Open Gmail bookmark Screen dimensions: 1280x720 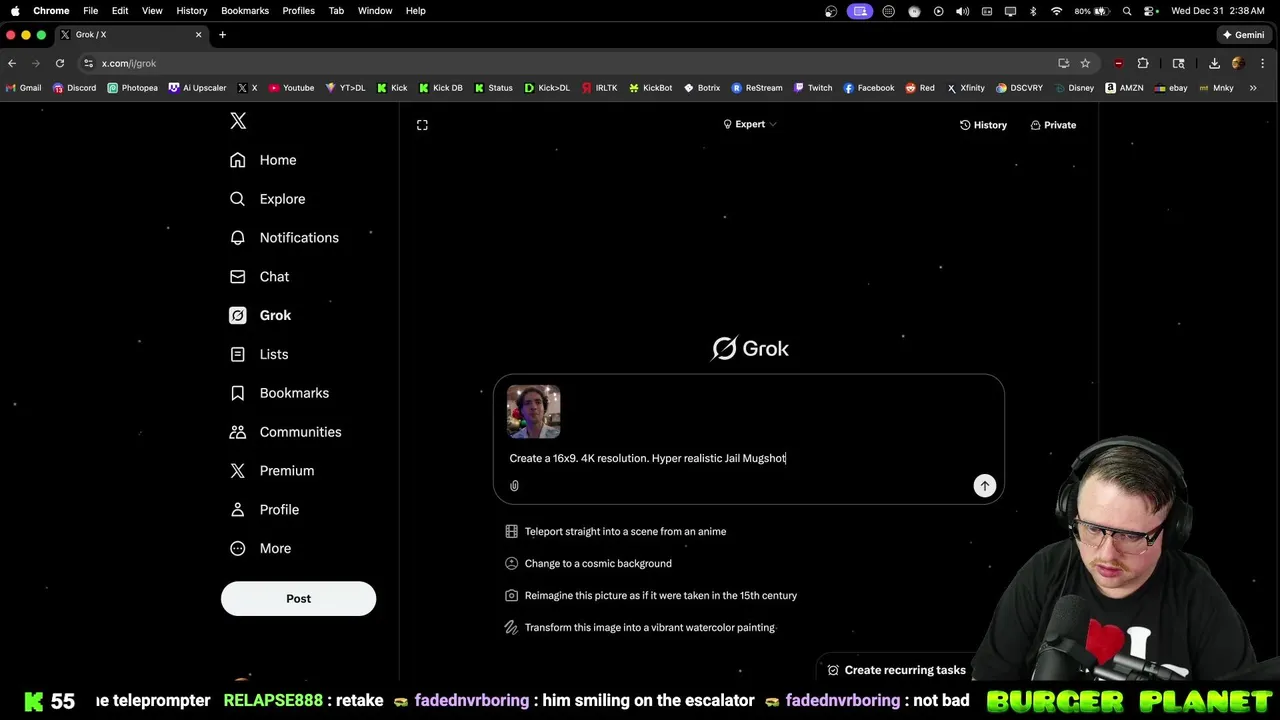(24, 88)
